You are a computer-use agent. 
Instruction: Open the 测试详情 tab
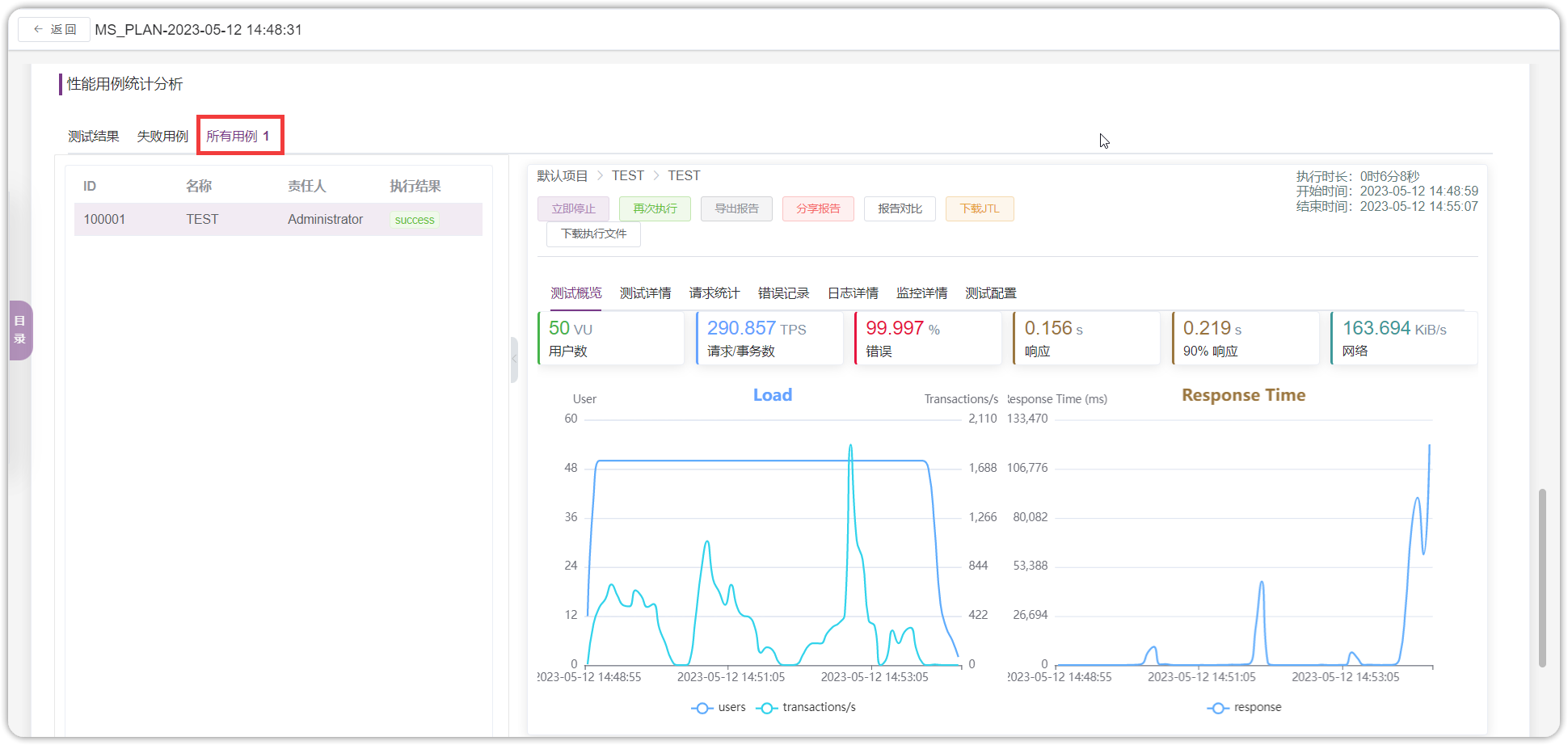645,293
